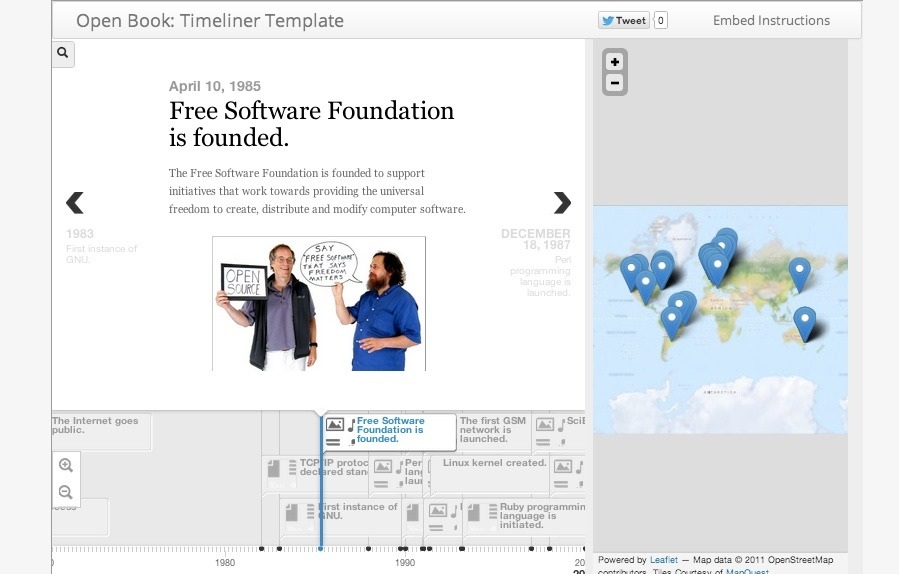Screen dimensions: 899x574
Task: Click image icon in the Sci flag
Action: (x=545, y=425)
